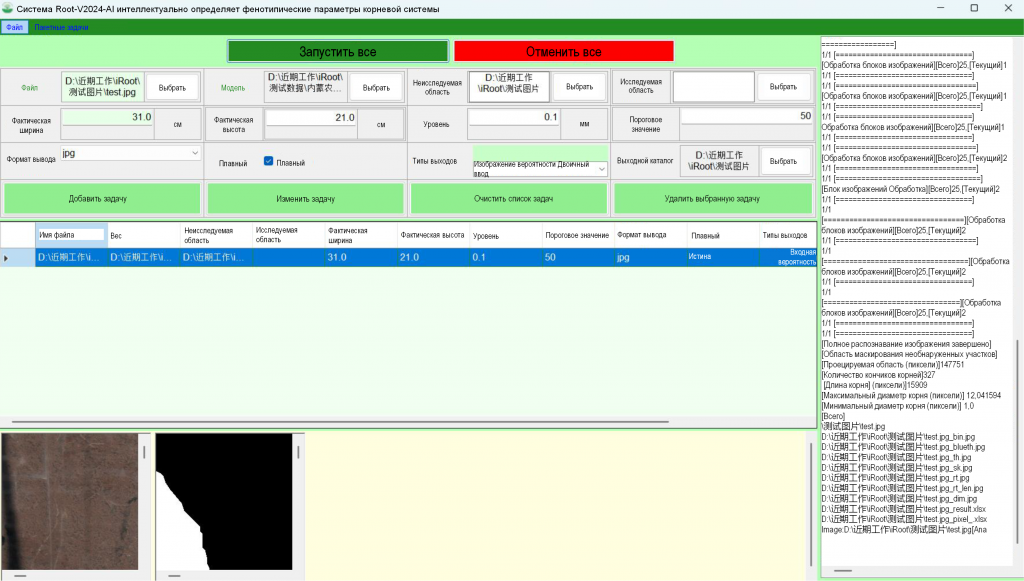Viewport: 1024px width, 581px height.
Task: Click the empty Исследуемая область path field
Action: click(x=713, y=87)
